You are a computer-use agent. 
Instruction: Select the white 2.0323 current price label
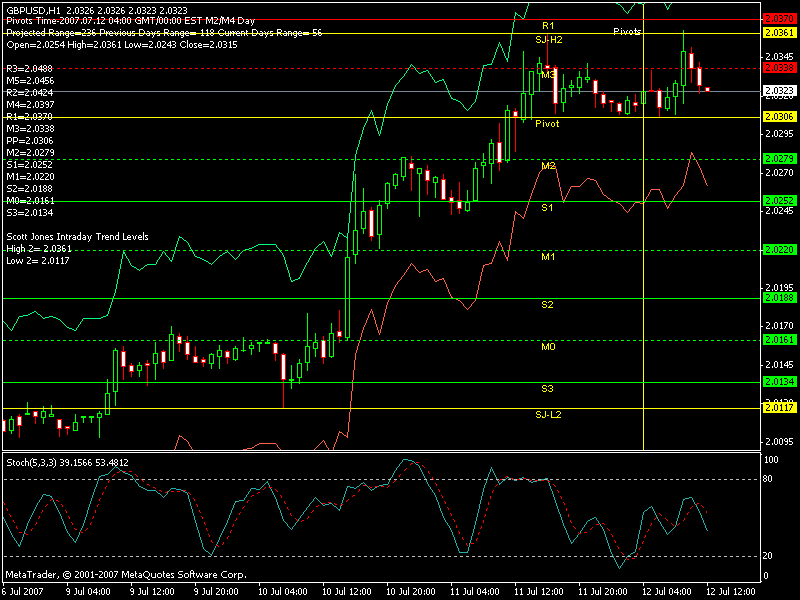pos(778,91)
